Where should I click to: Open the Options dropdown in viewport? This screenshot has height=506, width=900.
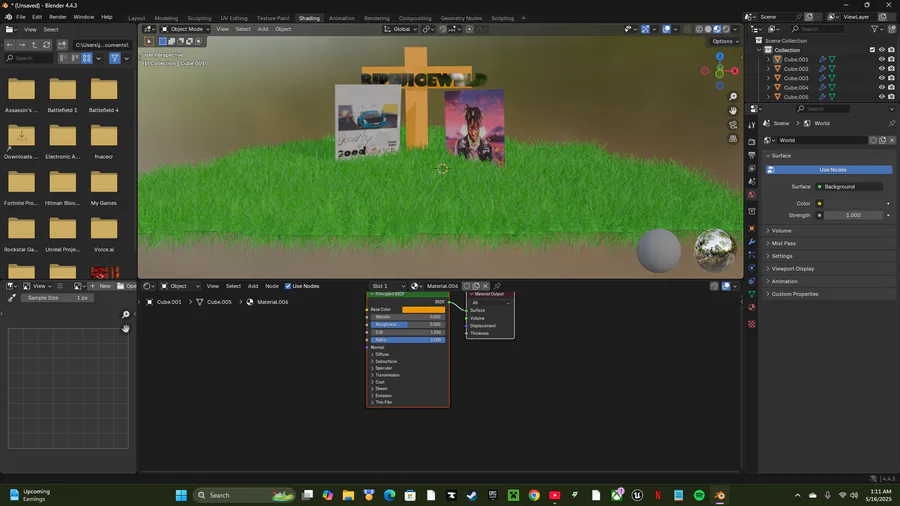point(725,41)
